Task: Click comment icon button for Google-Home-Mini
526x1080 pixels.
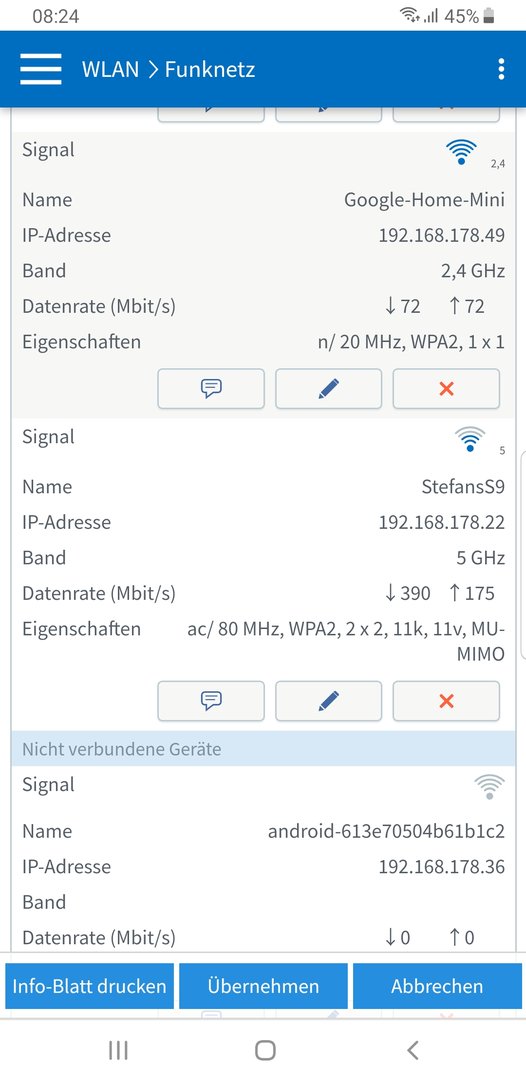Action: coord(211,389)
